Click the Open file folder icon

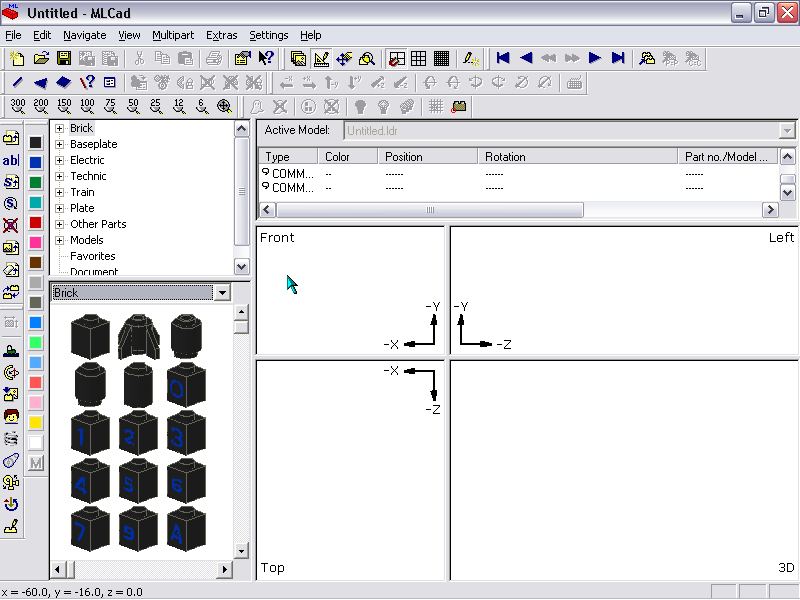41,59
